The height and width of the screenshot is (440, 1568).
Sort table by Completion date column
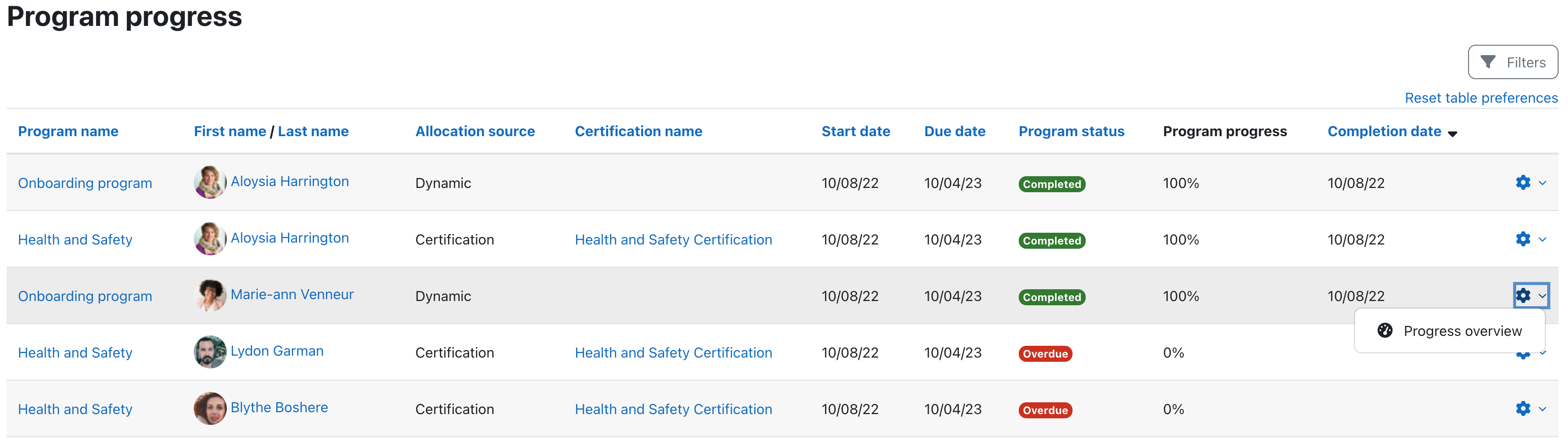(1384, 131)
